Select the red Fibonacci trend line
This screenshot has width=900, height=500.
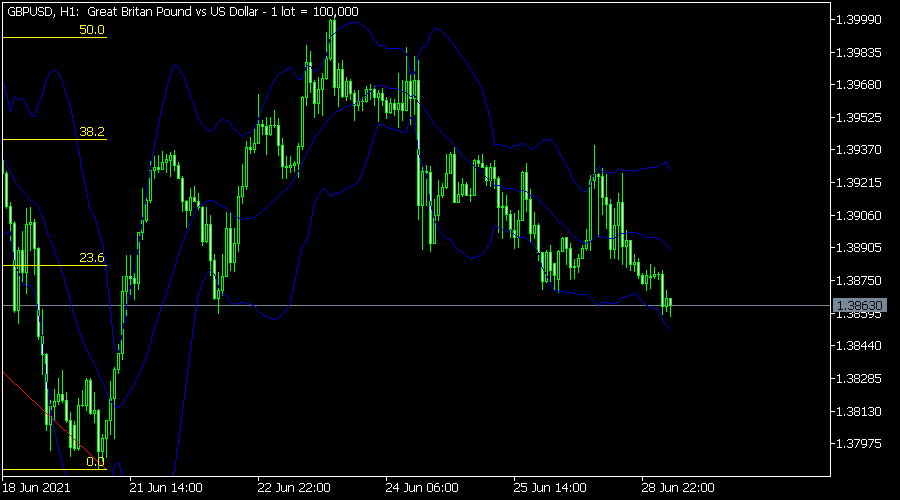coord(55,421)
